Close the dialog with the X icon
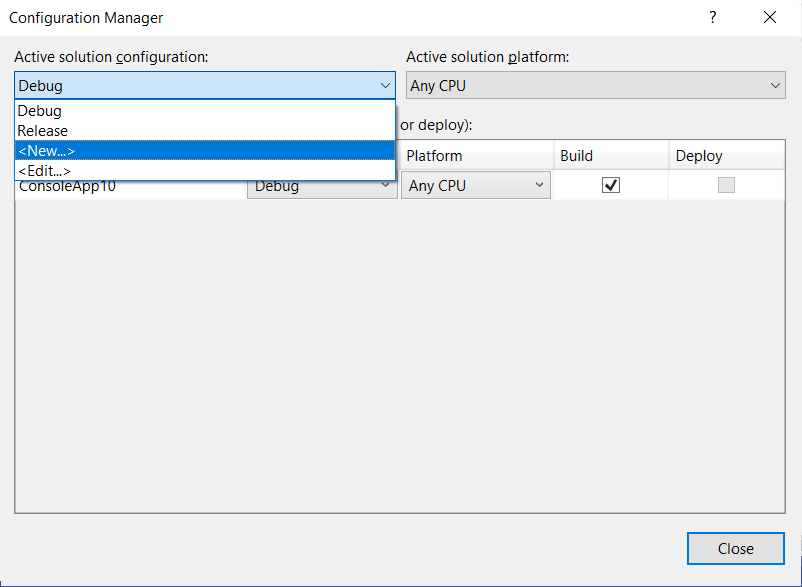 coord(769,17)
